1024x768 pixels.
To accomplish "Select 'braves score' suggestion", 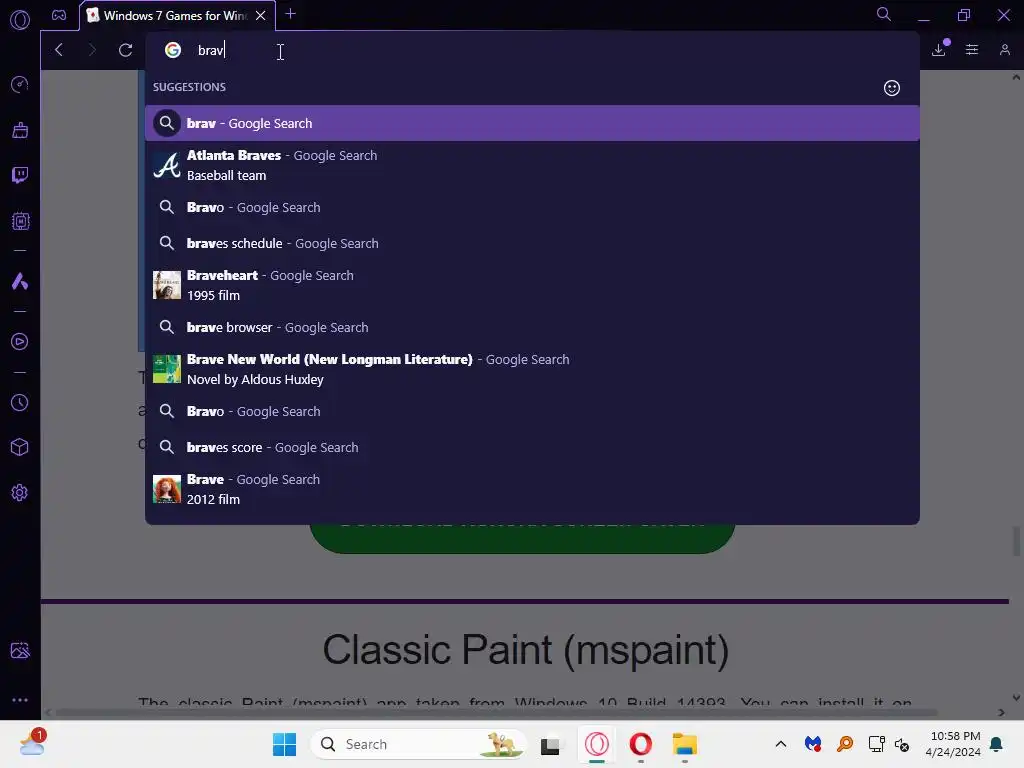I will [x=532, y=447].
